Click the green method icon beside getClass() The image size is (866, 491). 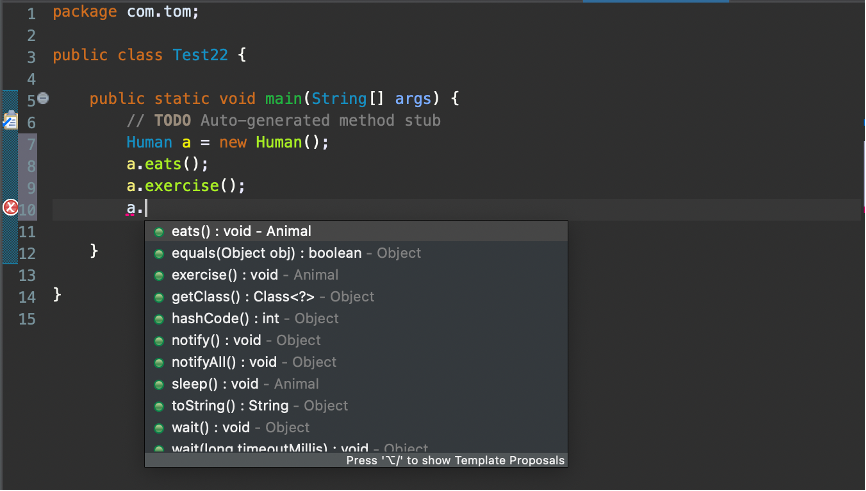[x=159, y=297]
